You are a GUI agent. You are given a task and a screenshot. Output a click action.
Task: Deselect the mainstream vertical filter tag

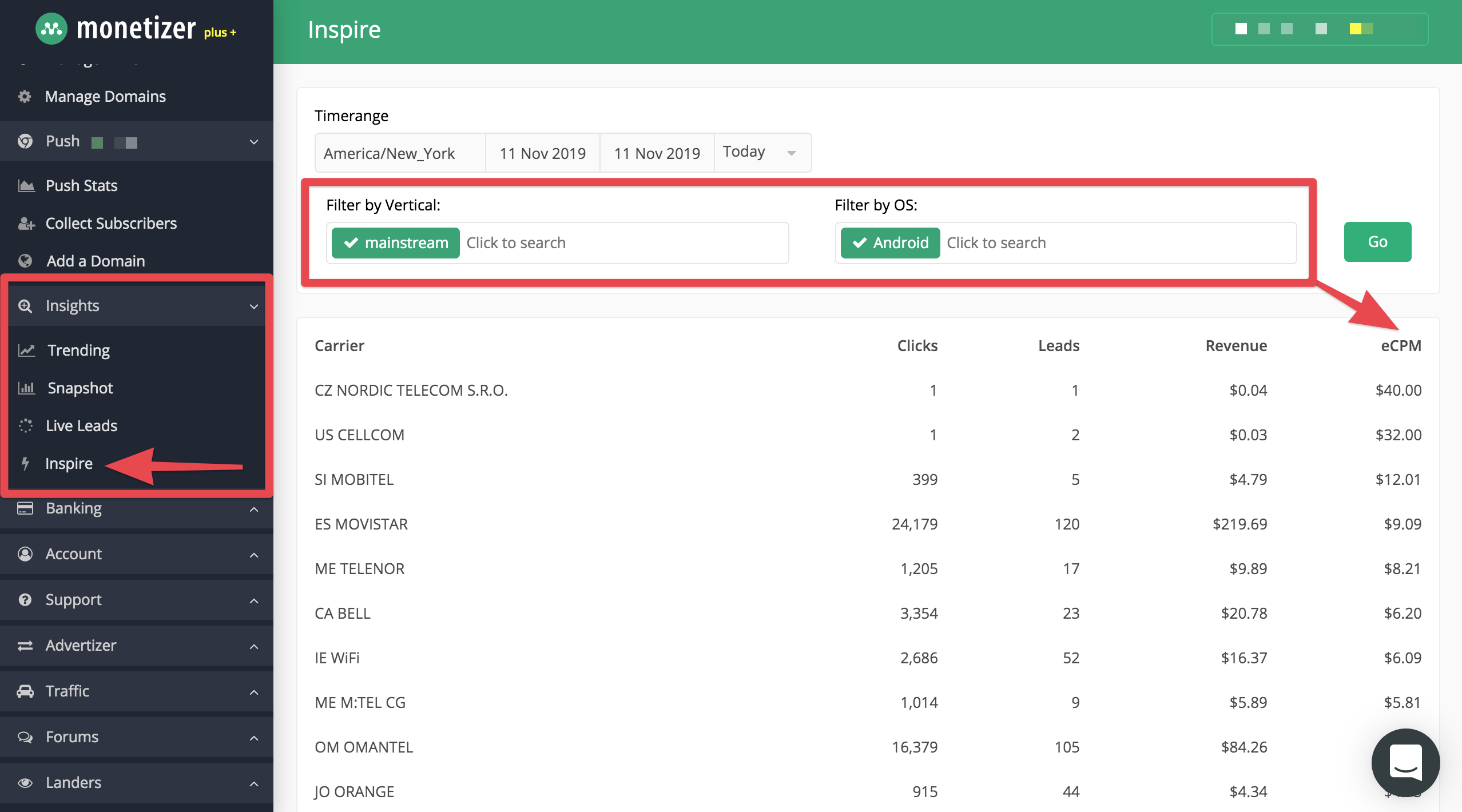396,243
